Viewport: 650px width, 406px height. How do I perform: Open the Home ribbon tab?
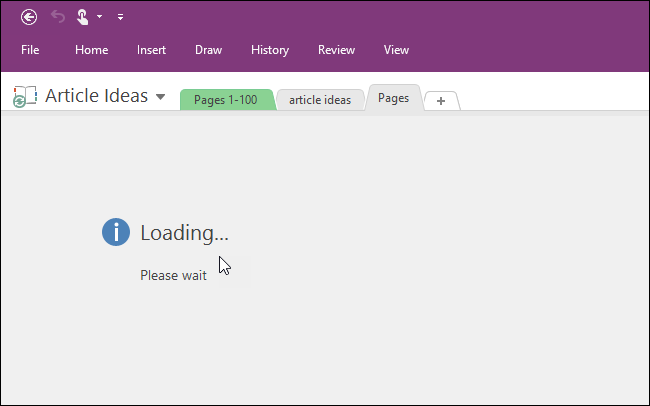(92, 50)
